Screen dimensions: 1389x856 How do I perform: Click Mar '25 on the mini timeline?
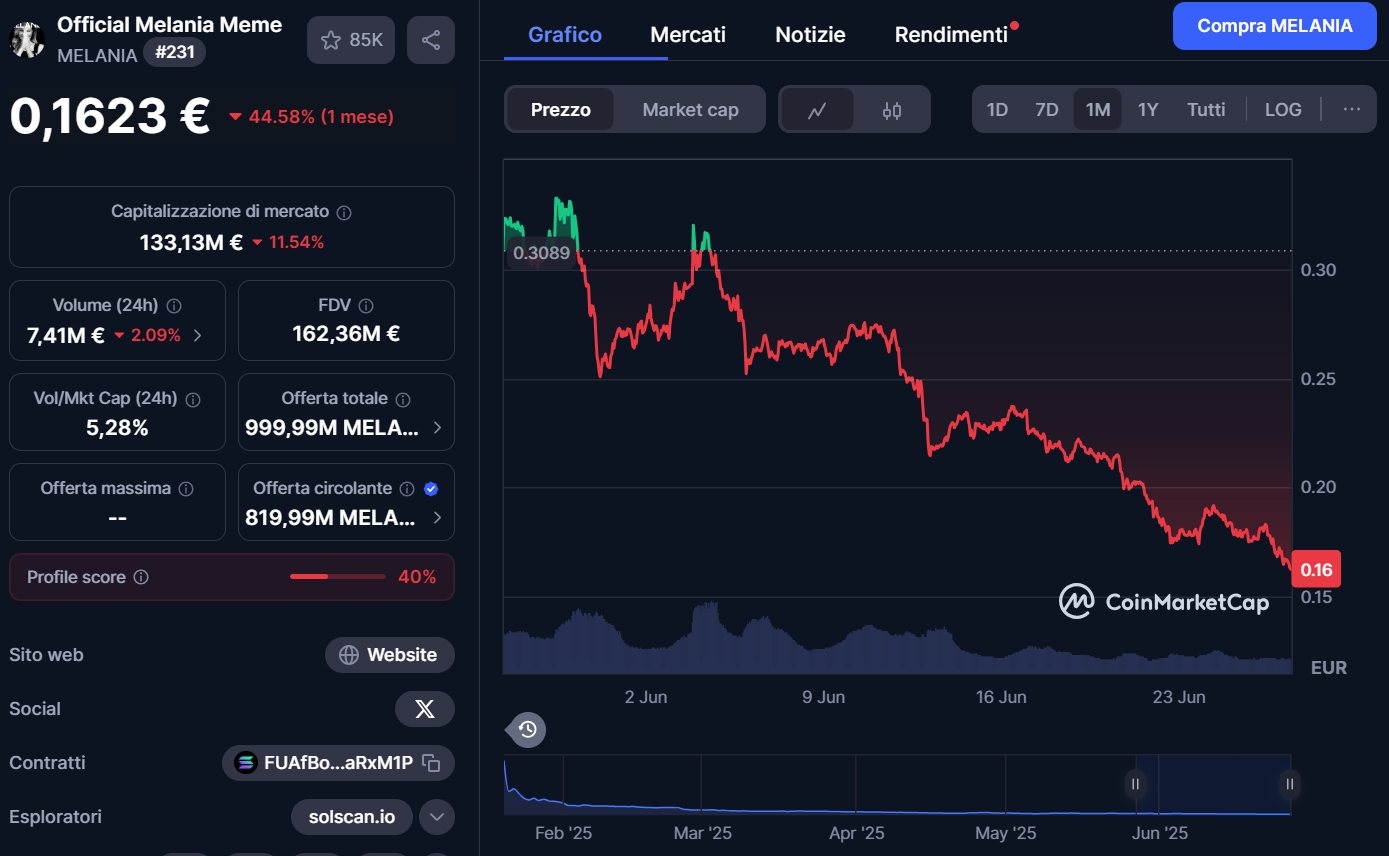pos(702,833)
